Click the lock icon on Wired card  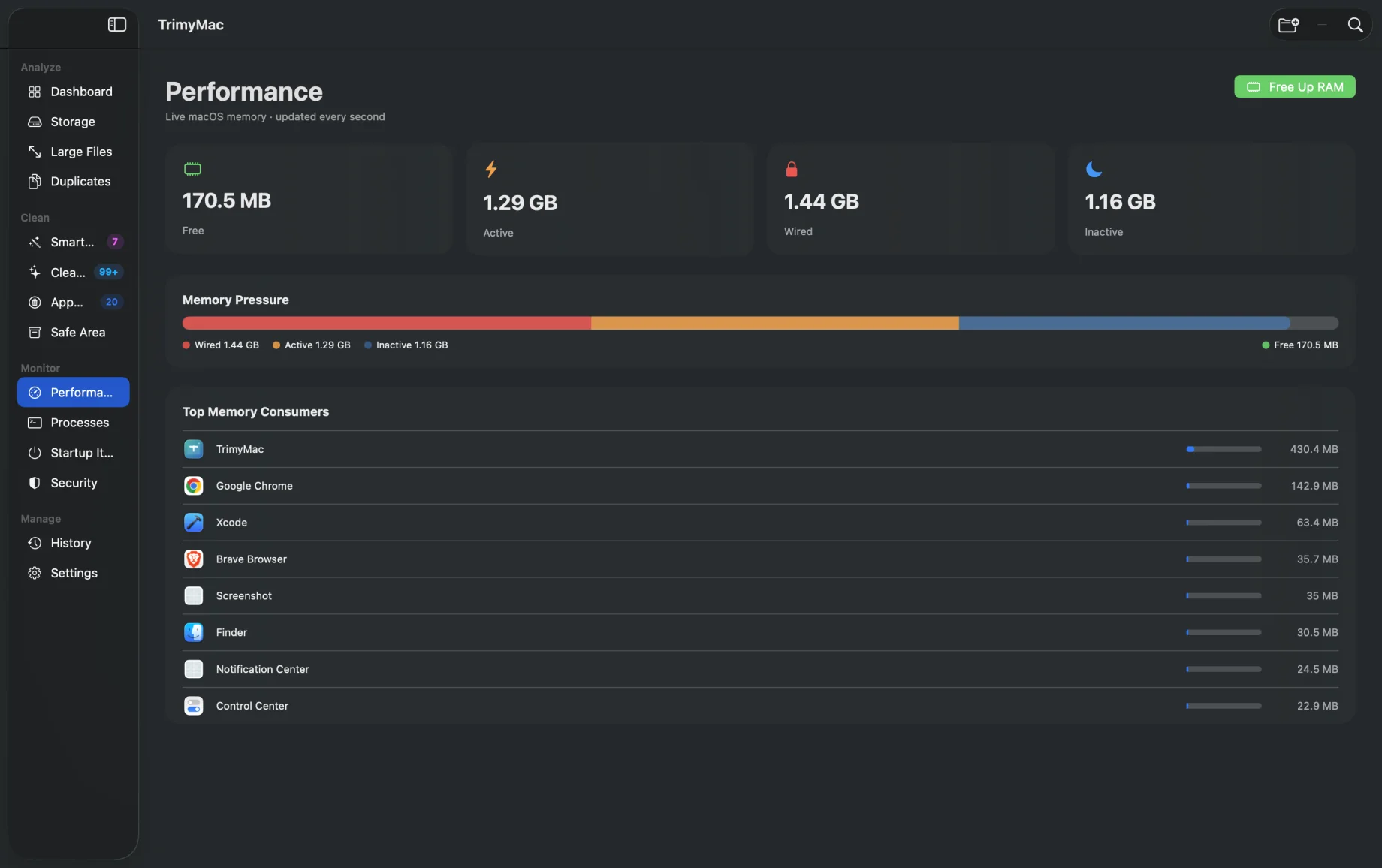click(792, 169)
